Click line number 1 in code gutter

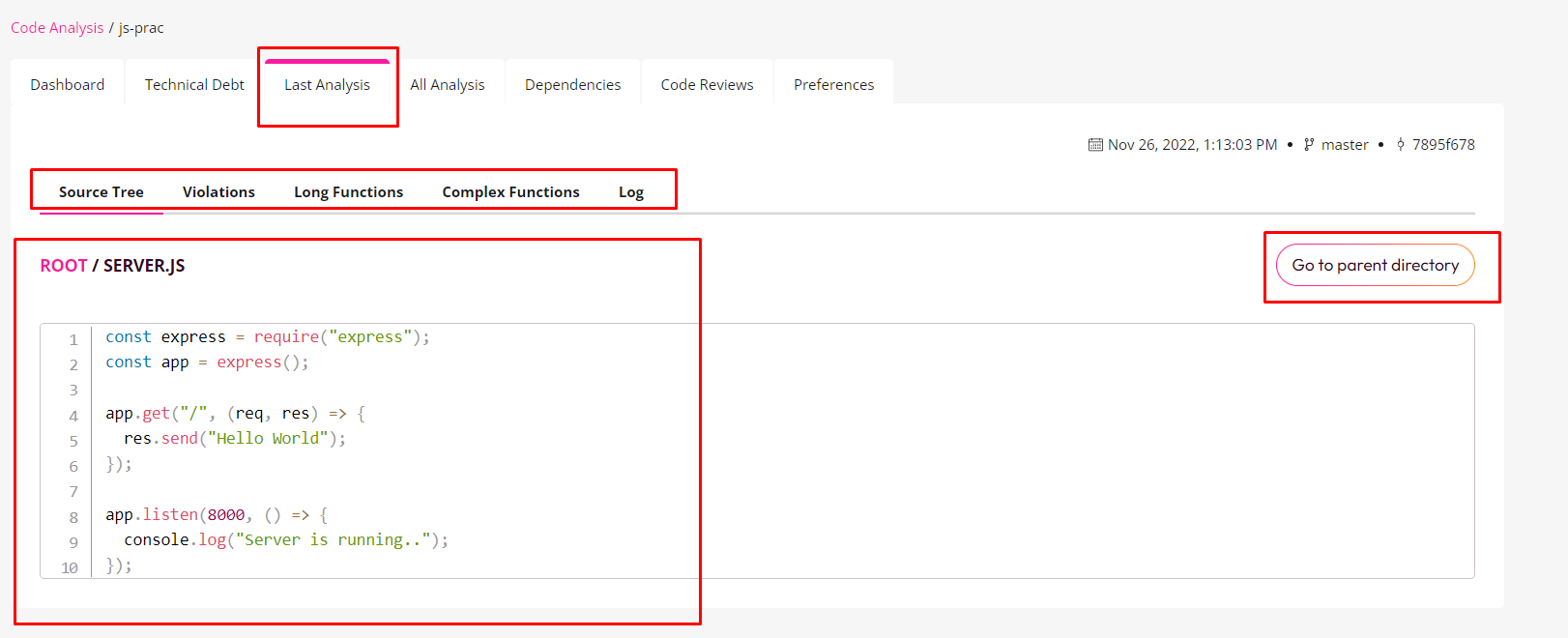pos(73,339)
